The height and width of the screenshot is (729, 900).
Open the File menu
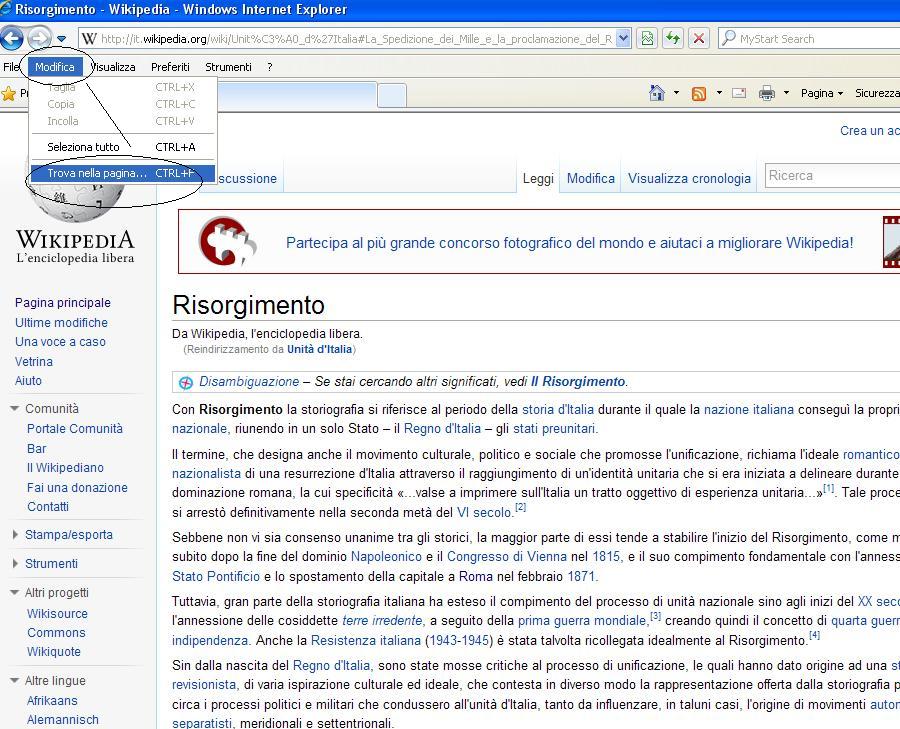point(10,67)
